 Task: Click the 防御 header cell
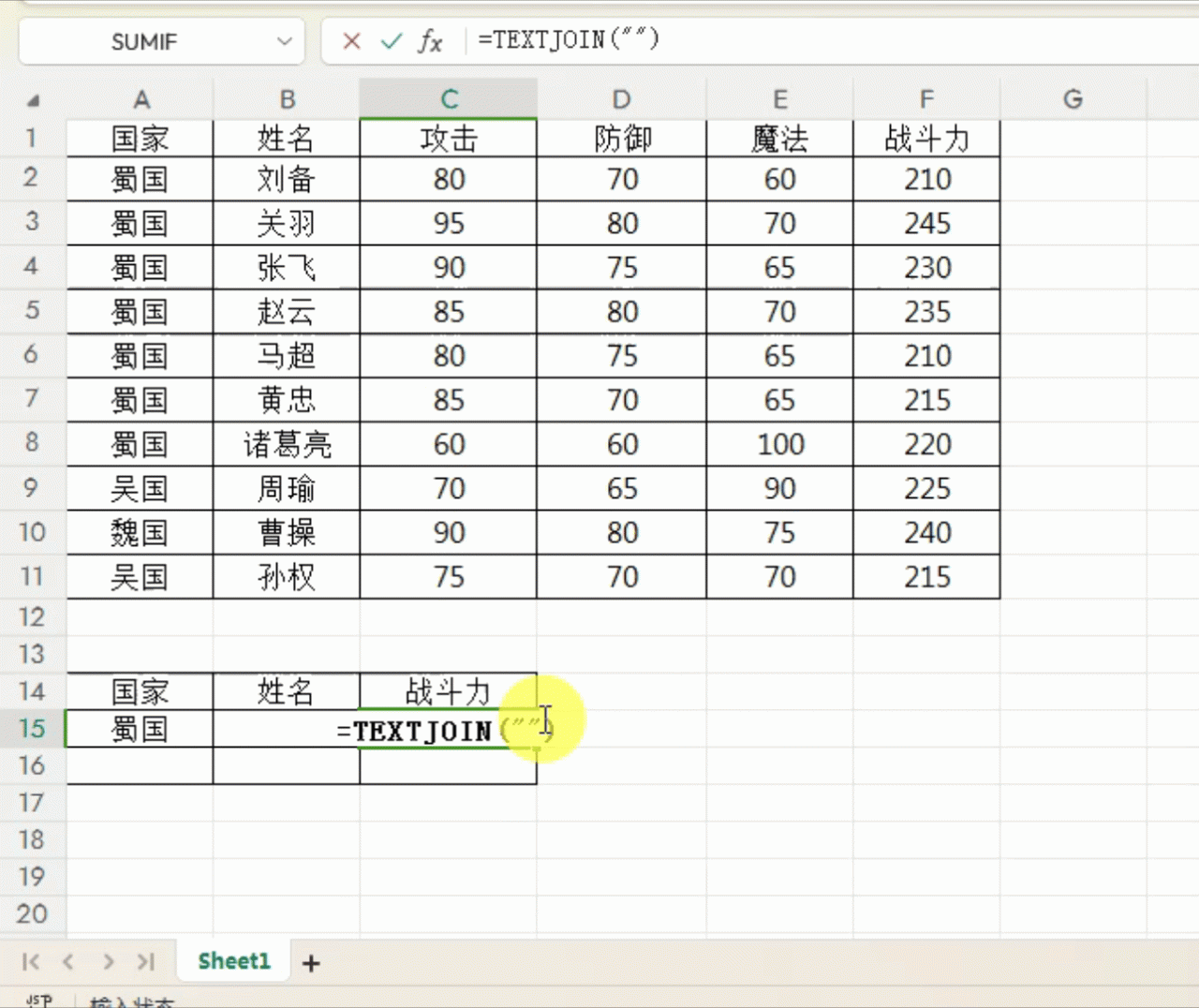(x=621, y=139)
